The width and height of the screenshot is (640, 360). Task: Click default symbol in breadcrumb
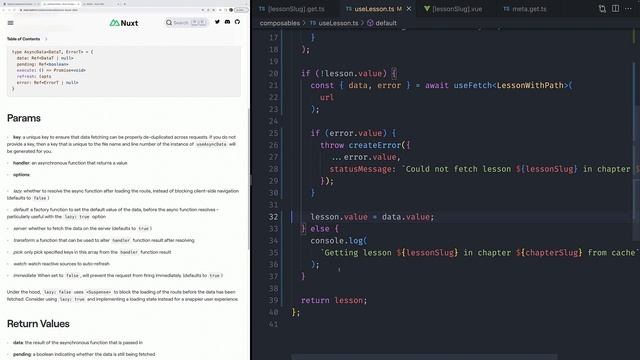[x=386, y=23]
